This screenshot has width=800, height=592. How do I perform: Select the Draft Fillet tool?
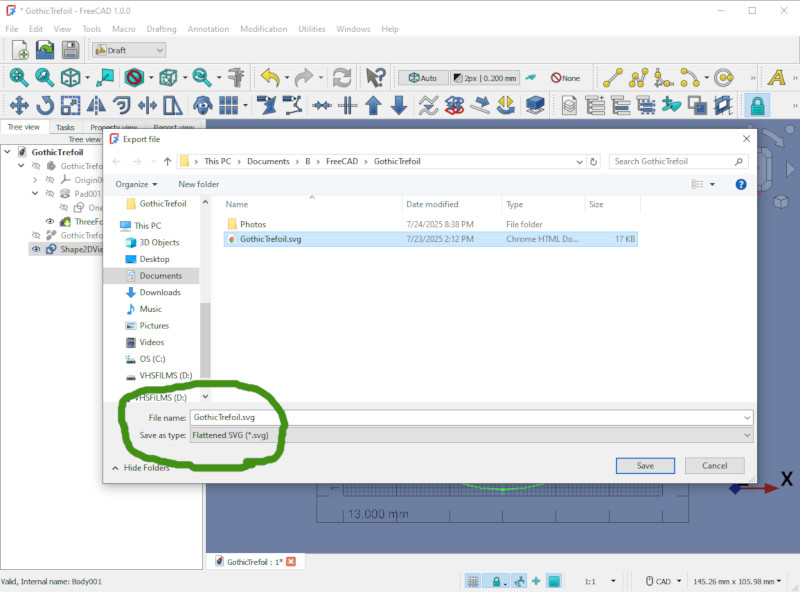664,78
